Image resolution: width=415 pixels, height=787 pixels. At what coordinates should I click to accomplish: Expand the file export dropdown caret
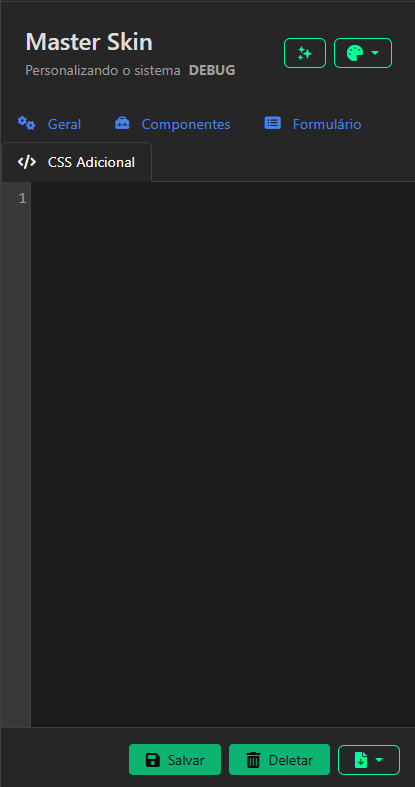click(379, 760)
